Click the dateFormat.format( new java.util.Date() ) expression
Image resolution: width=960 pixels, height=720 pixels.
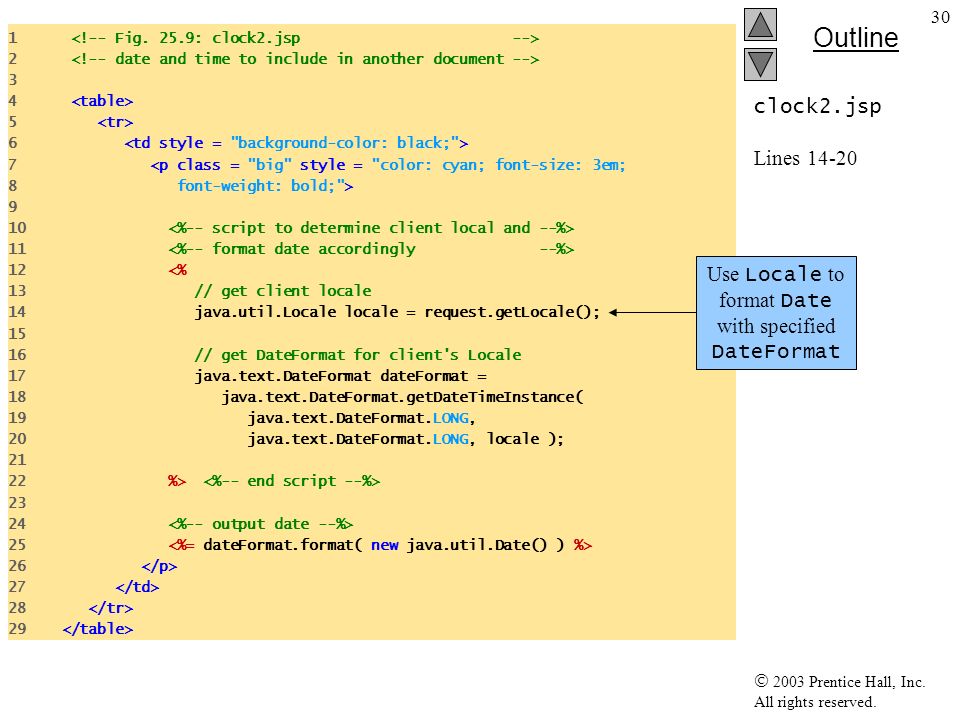pos(380,545)
